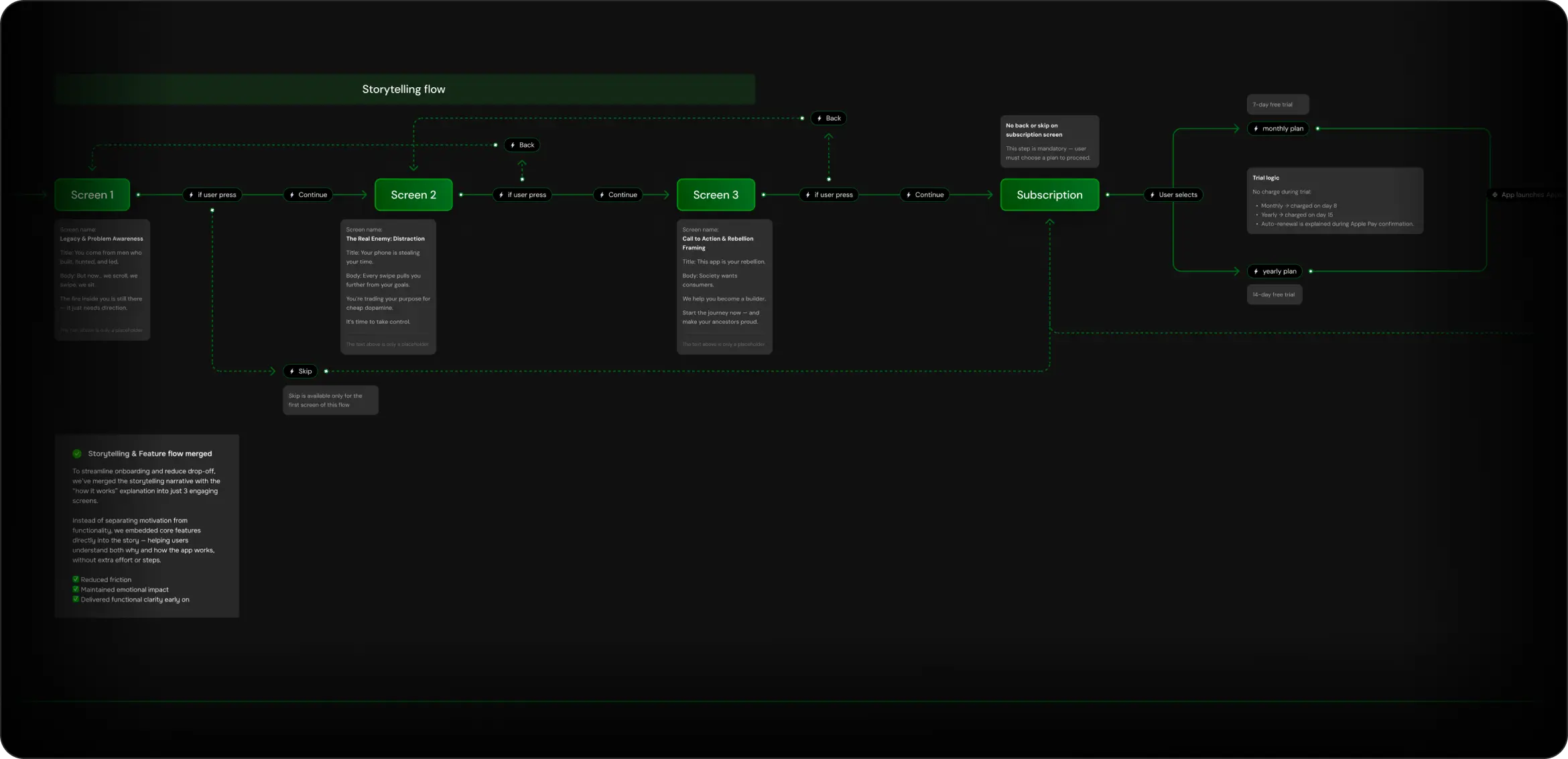
Task: Click the lightning icon in the yearly plan pill
Action: pyautogui.click(x=1256, y=272)
